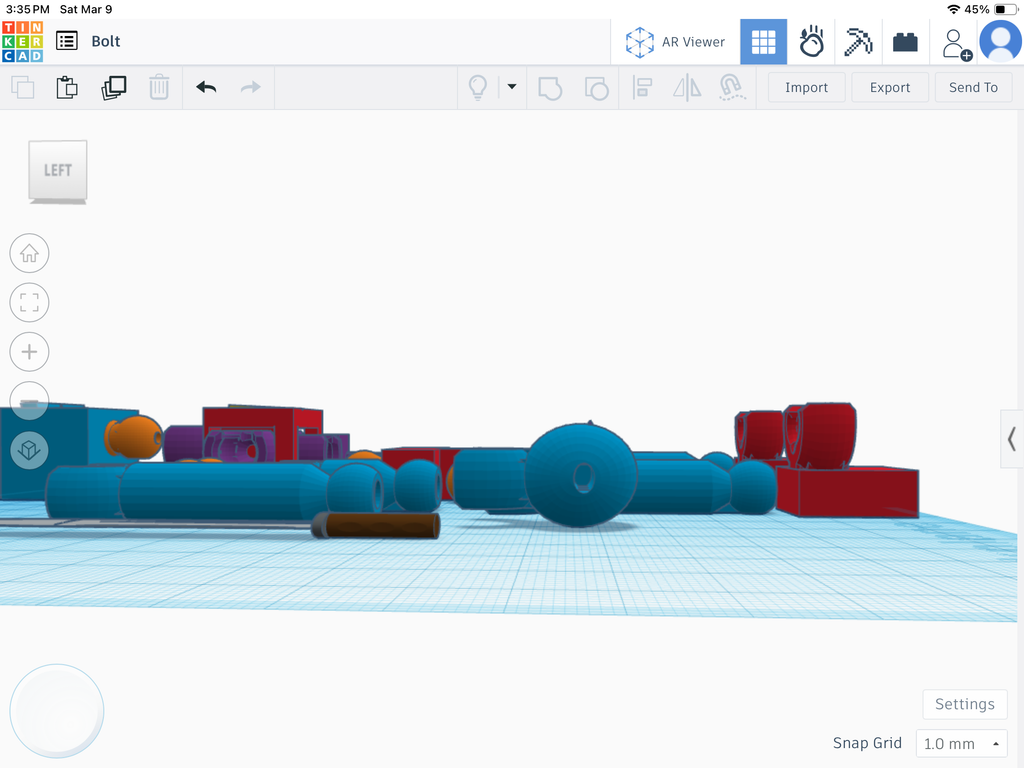
Task: Select the orange rounded shape
Action: (134, 437)
